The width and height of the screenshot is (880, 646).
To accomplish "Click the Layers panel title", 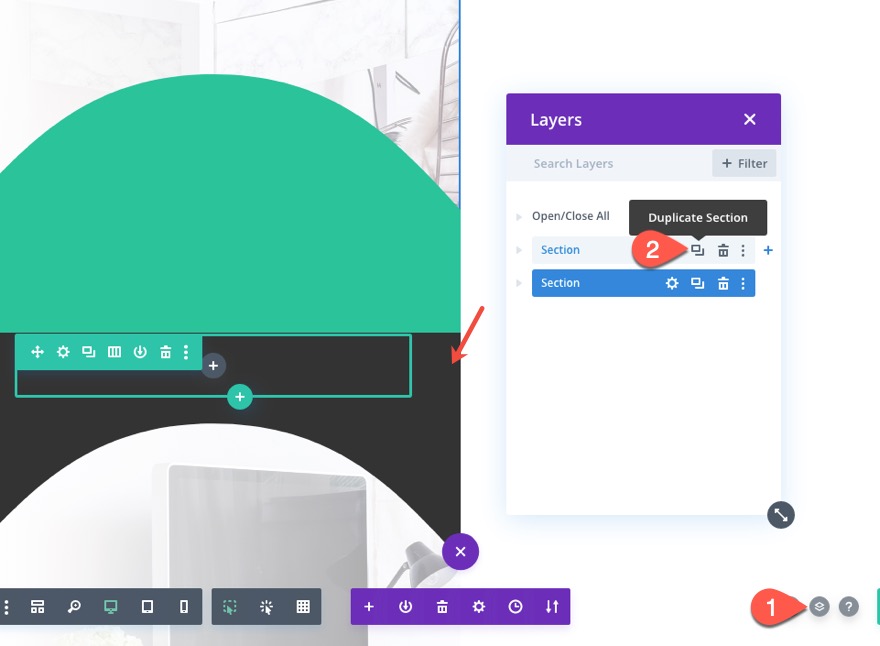I will coord(556,120).
